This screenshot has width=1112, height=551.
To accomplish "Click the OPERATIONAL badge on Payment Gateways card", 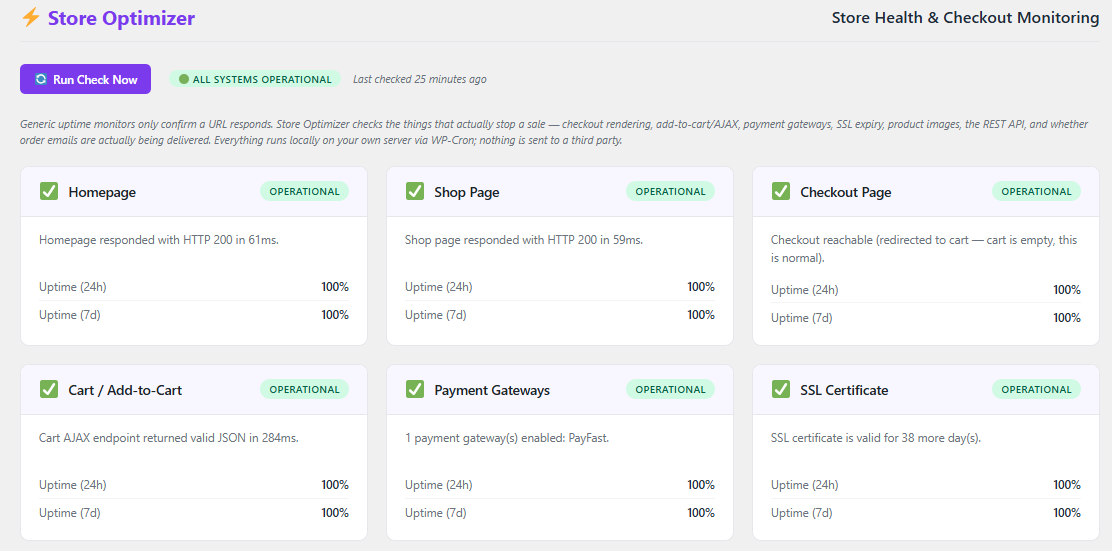I will click(670, 389).
